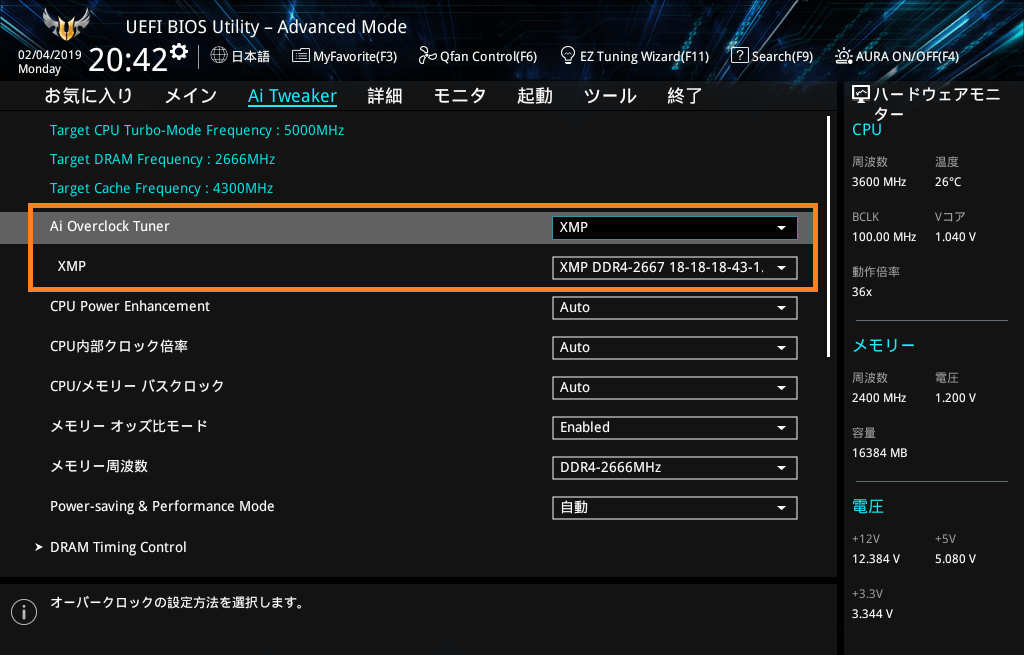
Task: Open the Ai Overclock Tuner dropdown
Action: pyautogui.click(x=675, y=228)
